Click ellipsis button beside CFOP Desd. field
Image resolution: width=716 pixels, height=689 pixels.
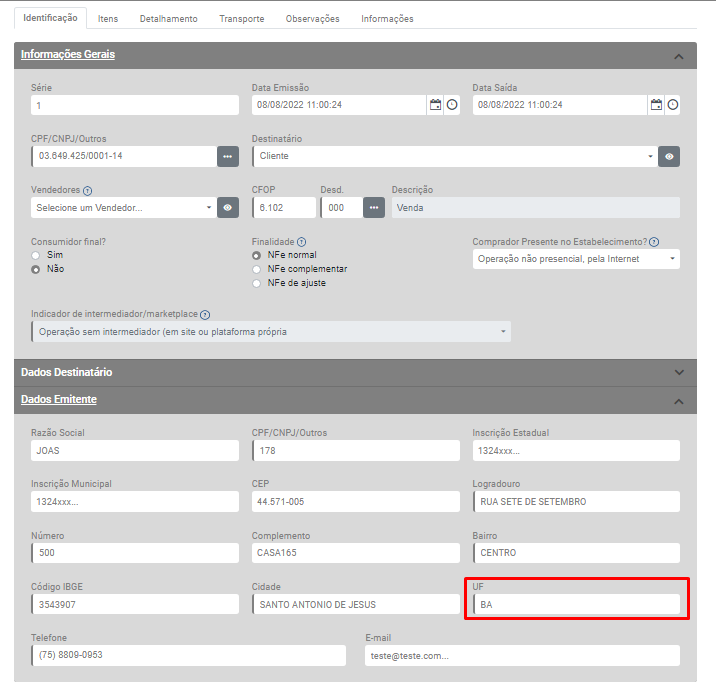pos(374,207)
